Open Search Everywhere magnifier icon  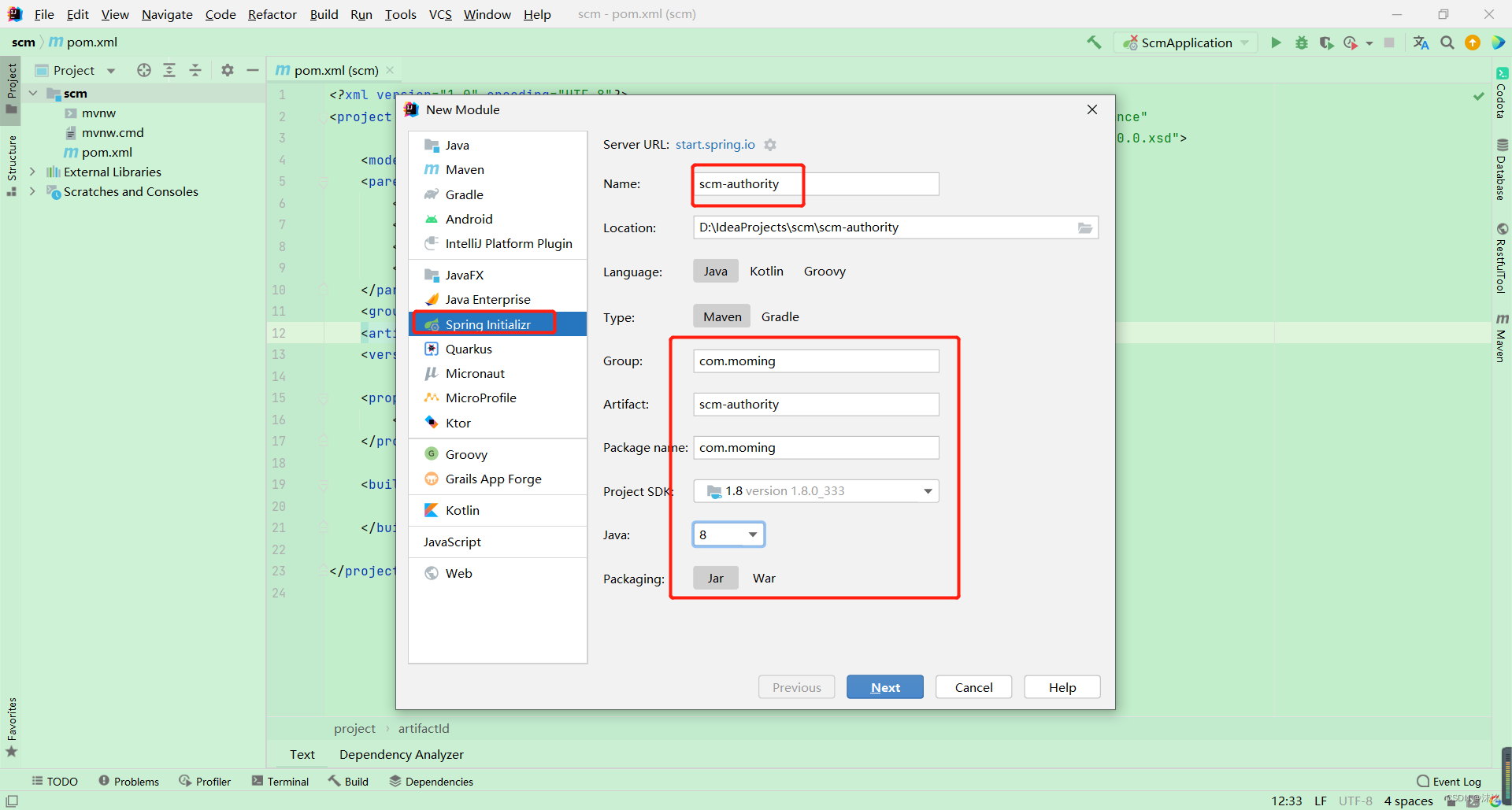pyautogui.click(x=1447, y=43)
